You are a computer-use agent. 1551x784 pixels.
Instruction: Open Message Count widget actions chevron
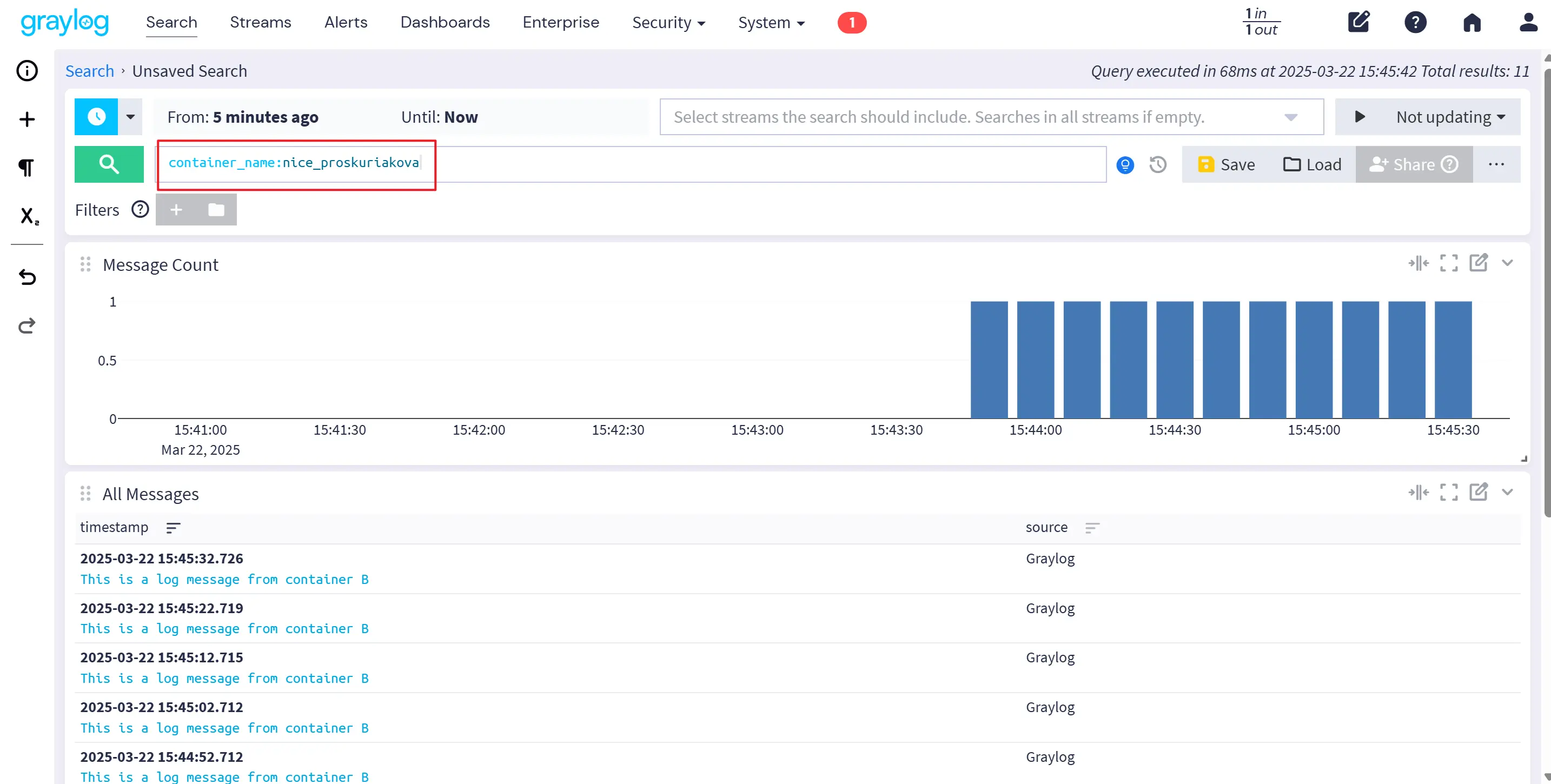1507,263
